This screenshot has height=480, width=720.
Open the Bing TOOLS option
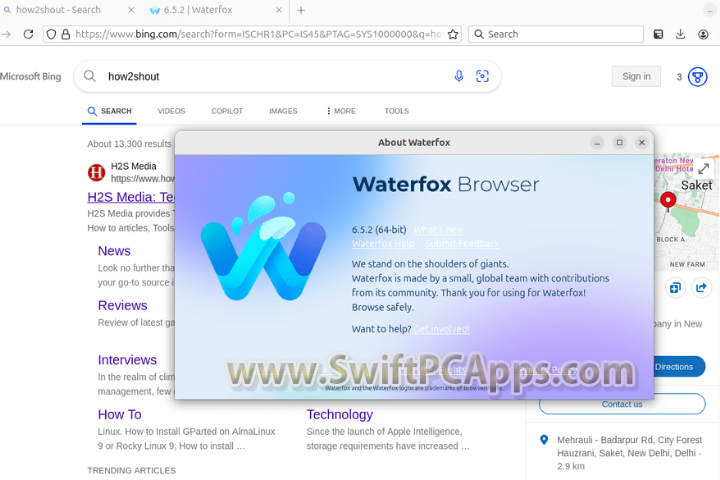[x=397, y=111]
